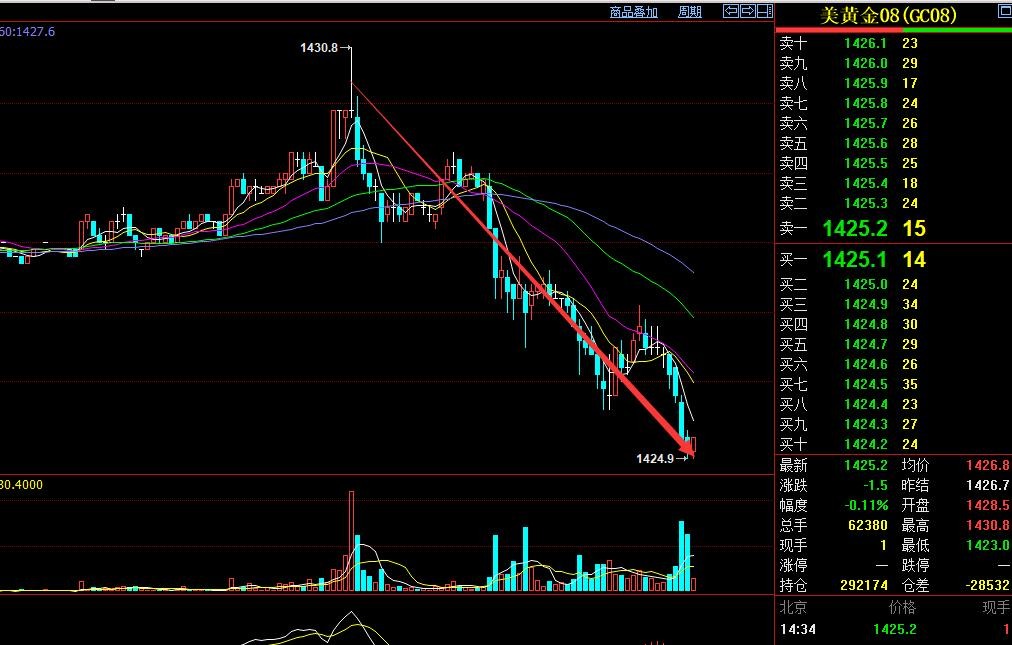Image resolution: width=1012 pixels, height=645 pixels.
Task: Toggle the split panel layout icon
Action: tap(764, 12)
